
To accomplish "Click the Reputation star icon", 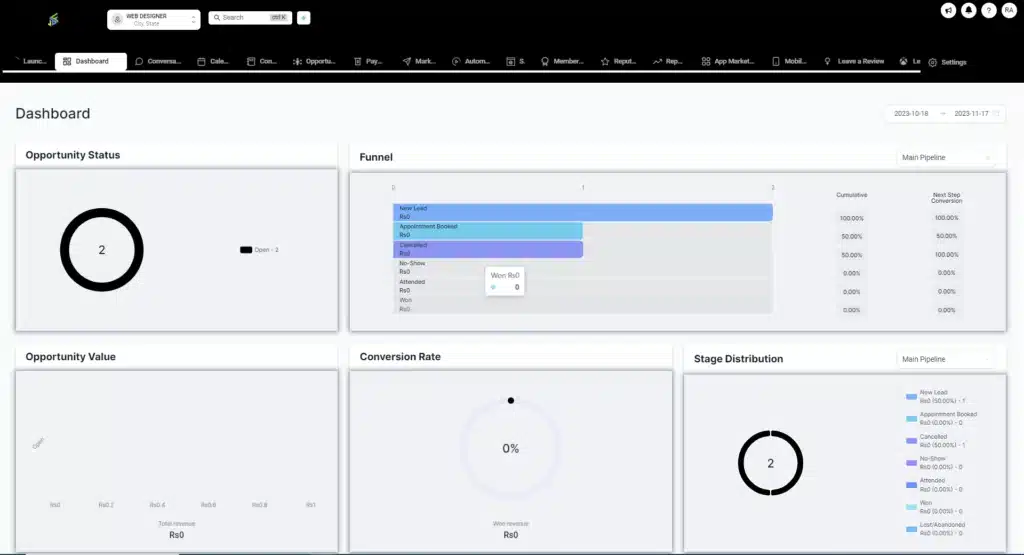I will coord(605,62).
